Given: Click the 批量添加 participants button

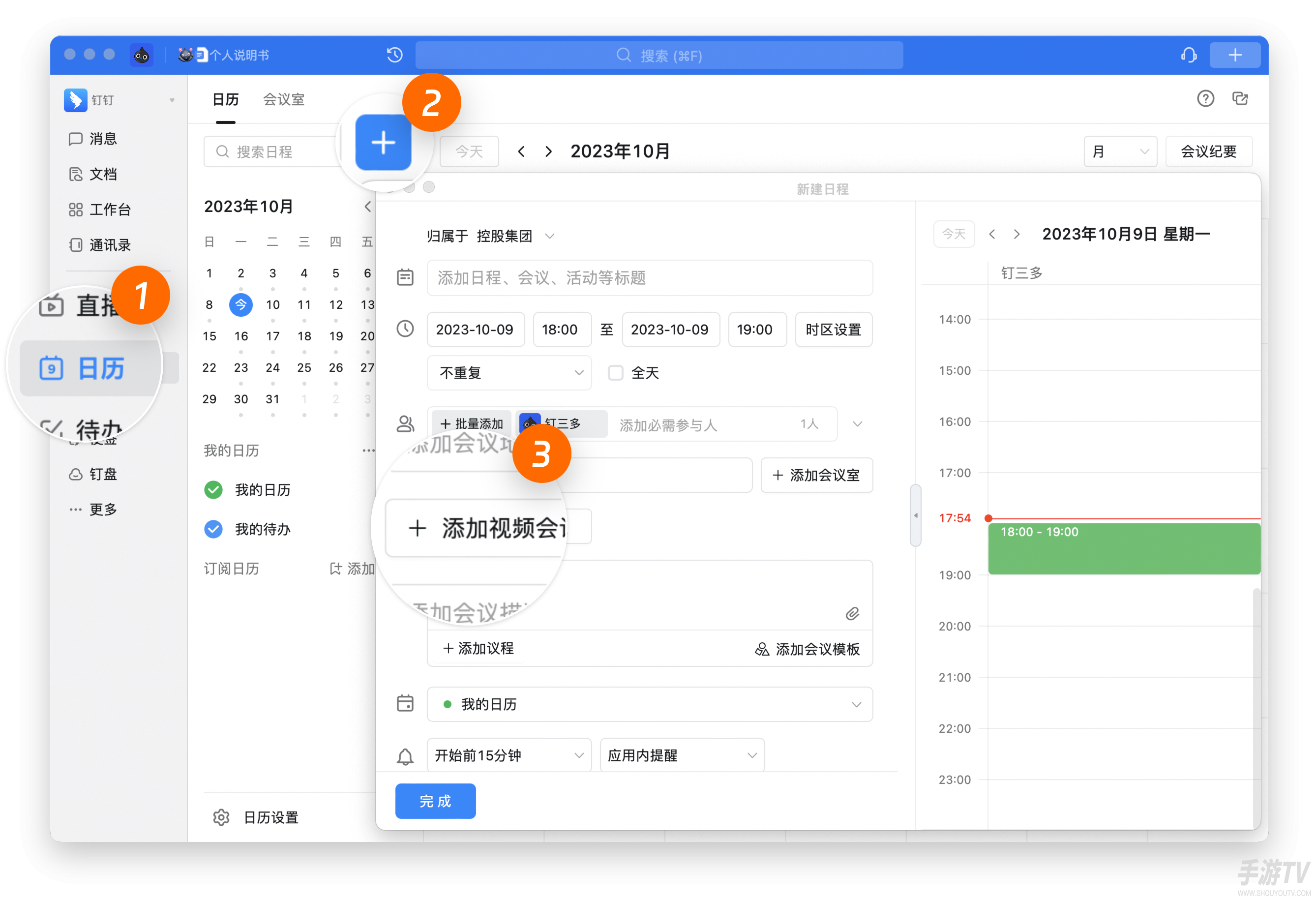Looking at the screenshot, I should coord(472,423).
